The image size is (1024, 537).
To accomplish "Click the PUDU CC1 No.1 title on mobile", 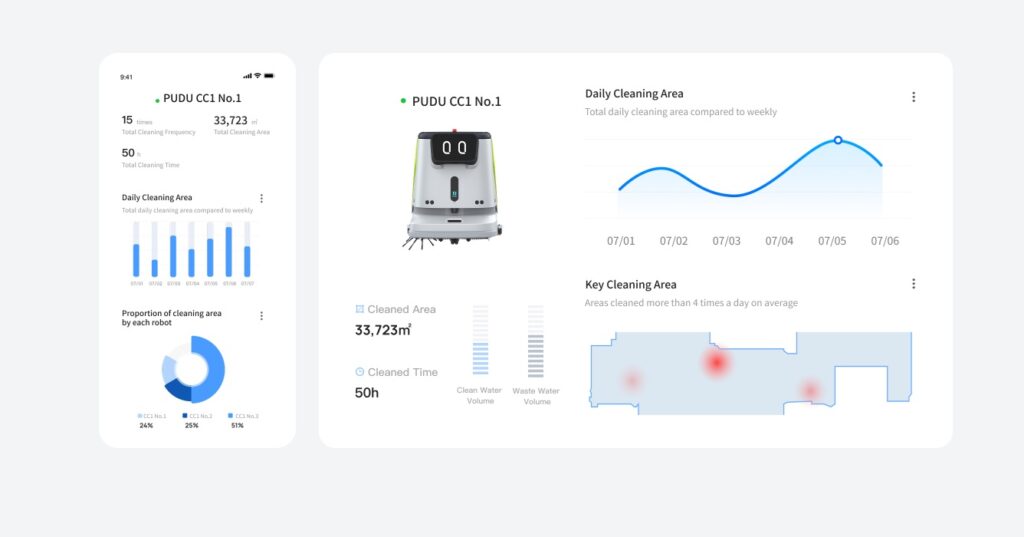I will point(202,99).
